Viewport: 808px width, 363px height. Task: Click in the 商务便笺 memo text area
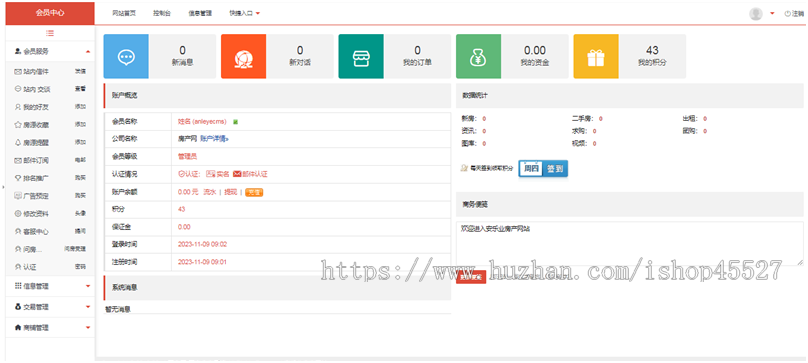pos(629,243)
